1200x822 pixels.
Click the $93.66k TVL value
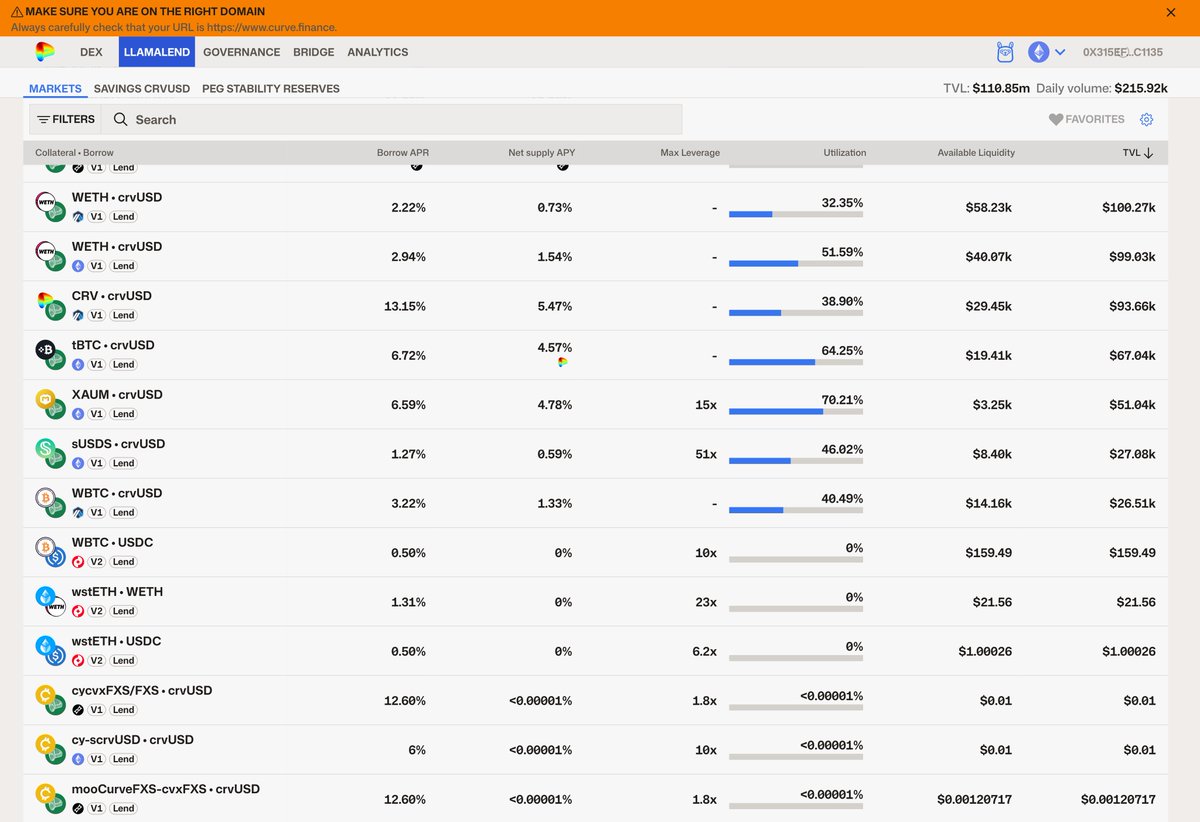[1132, 306]
